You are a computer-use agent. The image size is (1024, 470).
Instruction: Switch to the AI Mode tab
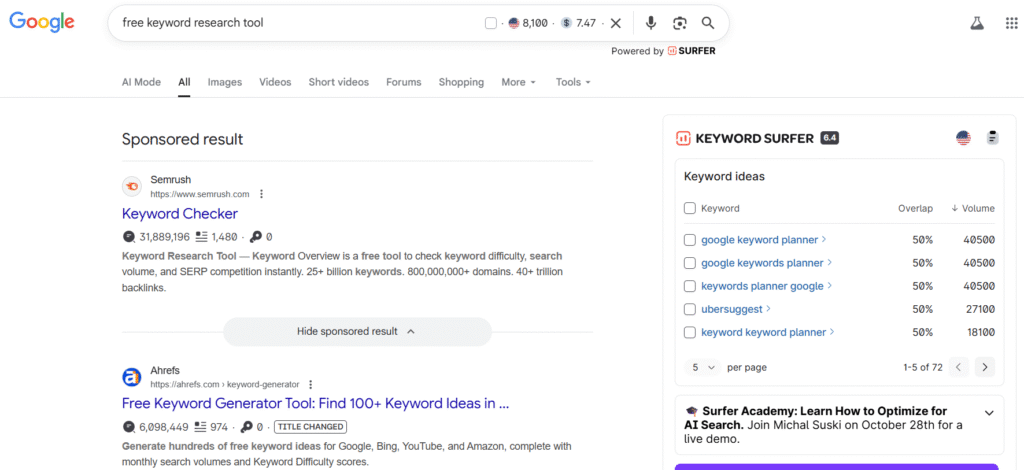click(141, 82)
